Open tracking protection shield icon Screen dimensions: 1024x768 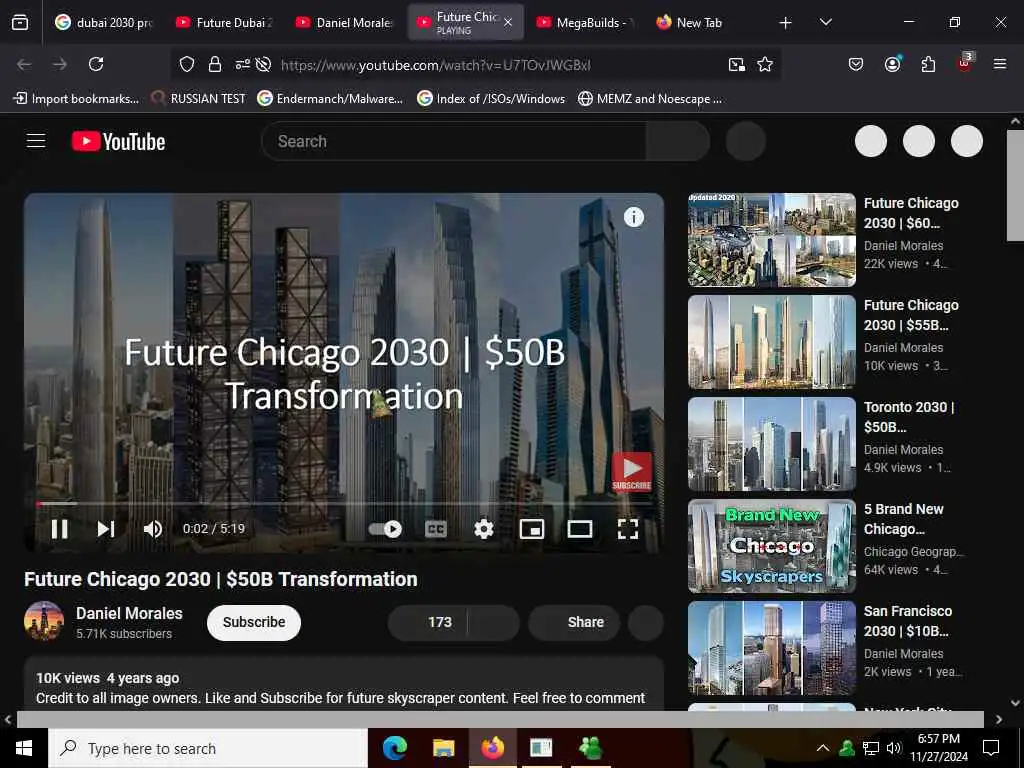[x=187, y=64]
